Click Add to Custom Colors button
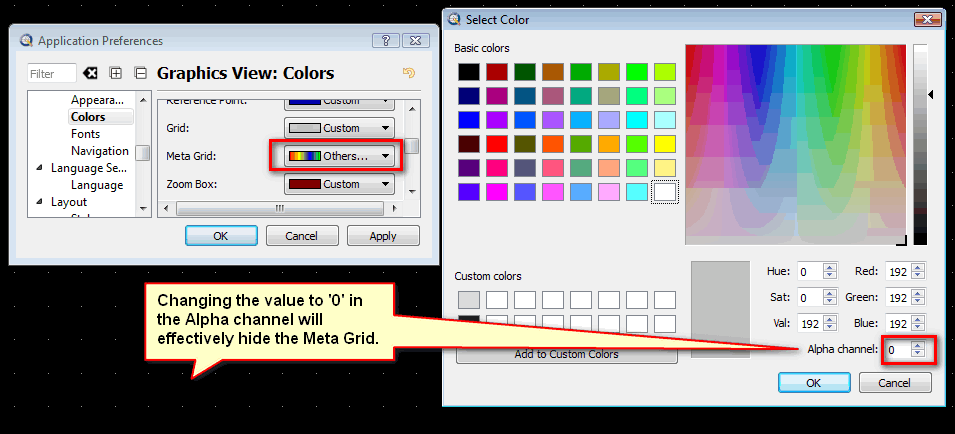 (566, 354)
